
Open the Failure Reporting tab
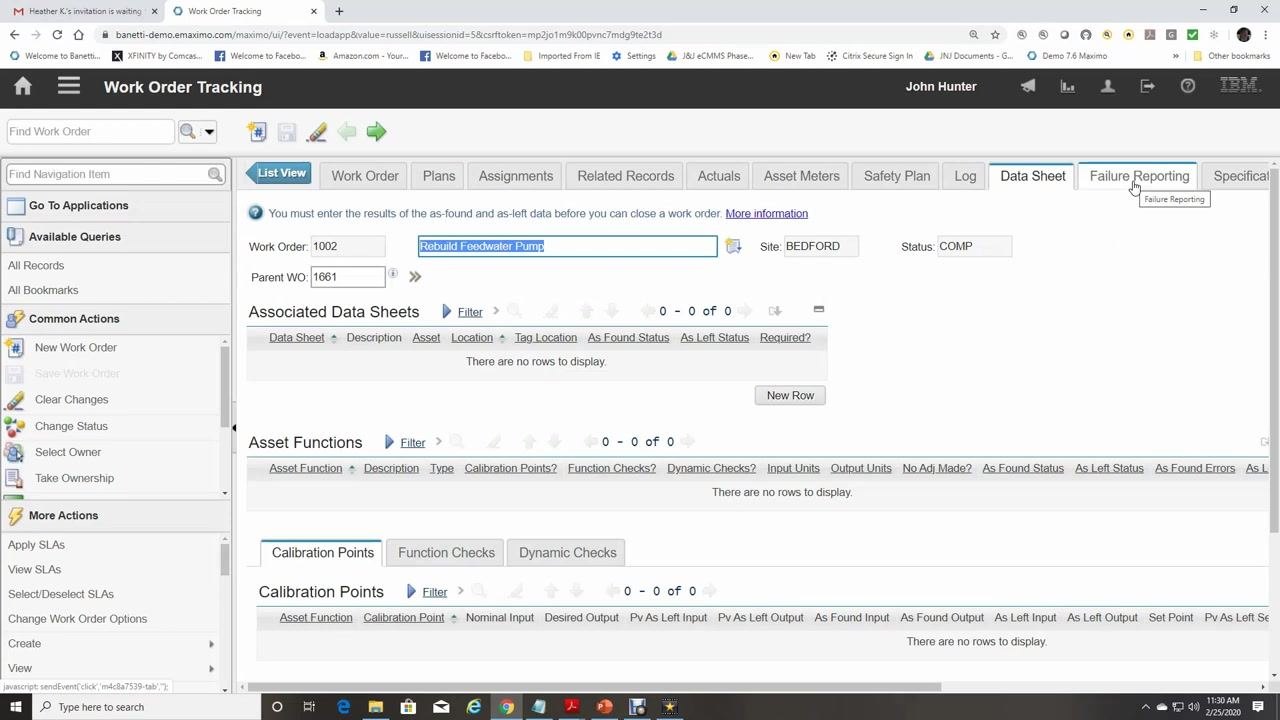(x=1139, y=176)
